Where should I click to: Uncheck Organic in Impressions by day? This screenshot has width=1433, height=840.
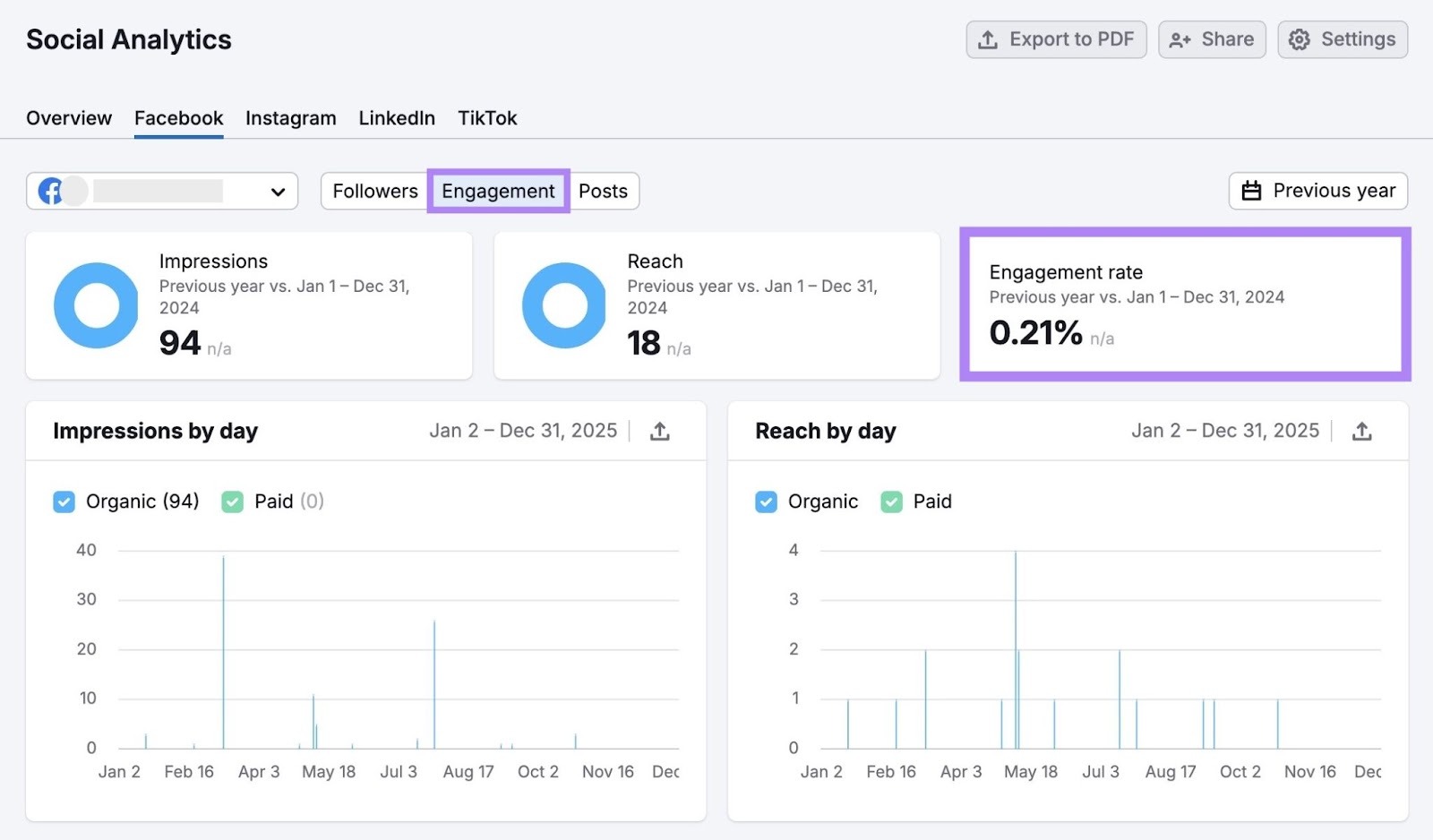point(64,501)
